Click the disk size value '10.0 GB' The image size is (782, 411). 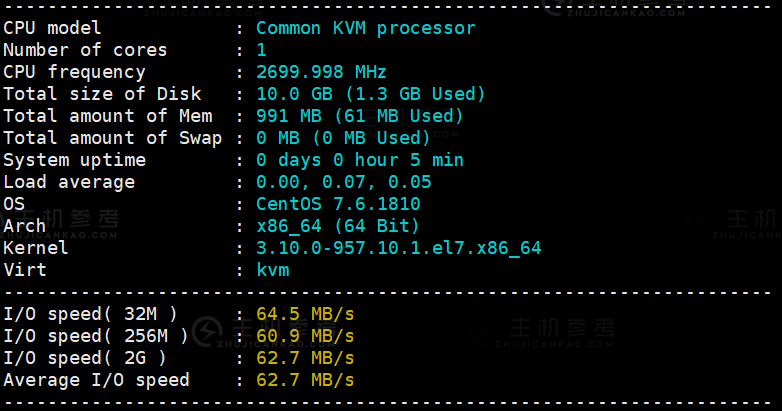point(294,94)
